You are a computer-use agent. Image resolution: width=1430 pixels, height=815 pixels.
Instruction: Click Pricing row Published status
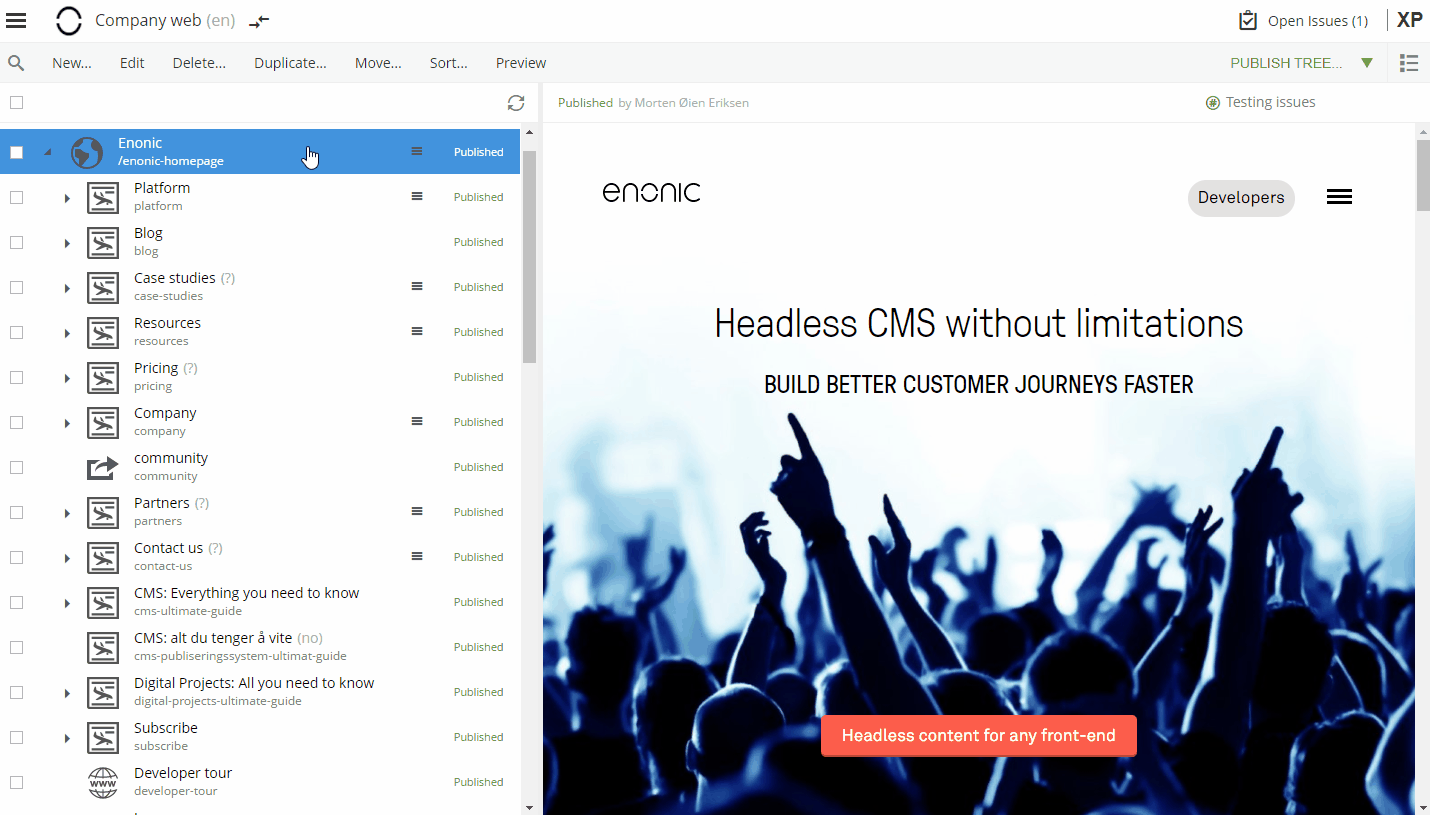(478, 377)
